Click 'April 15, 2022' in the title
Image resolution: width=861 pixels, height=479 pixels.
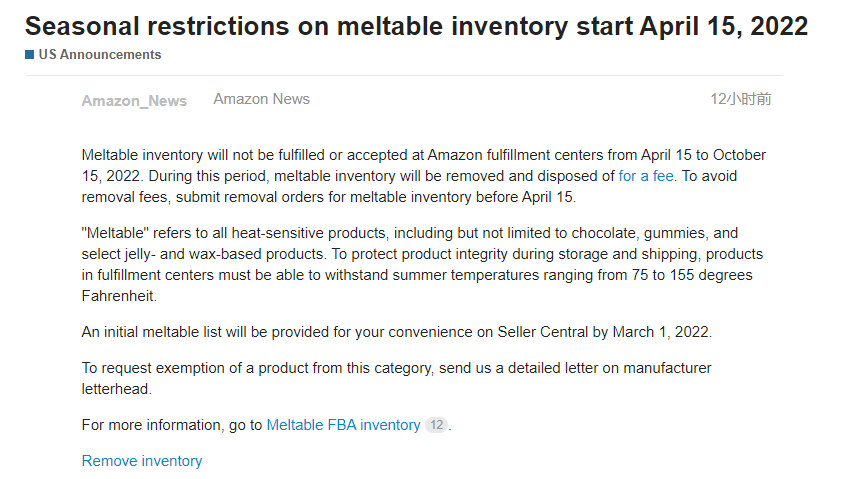(724, 26)
